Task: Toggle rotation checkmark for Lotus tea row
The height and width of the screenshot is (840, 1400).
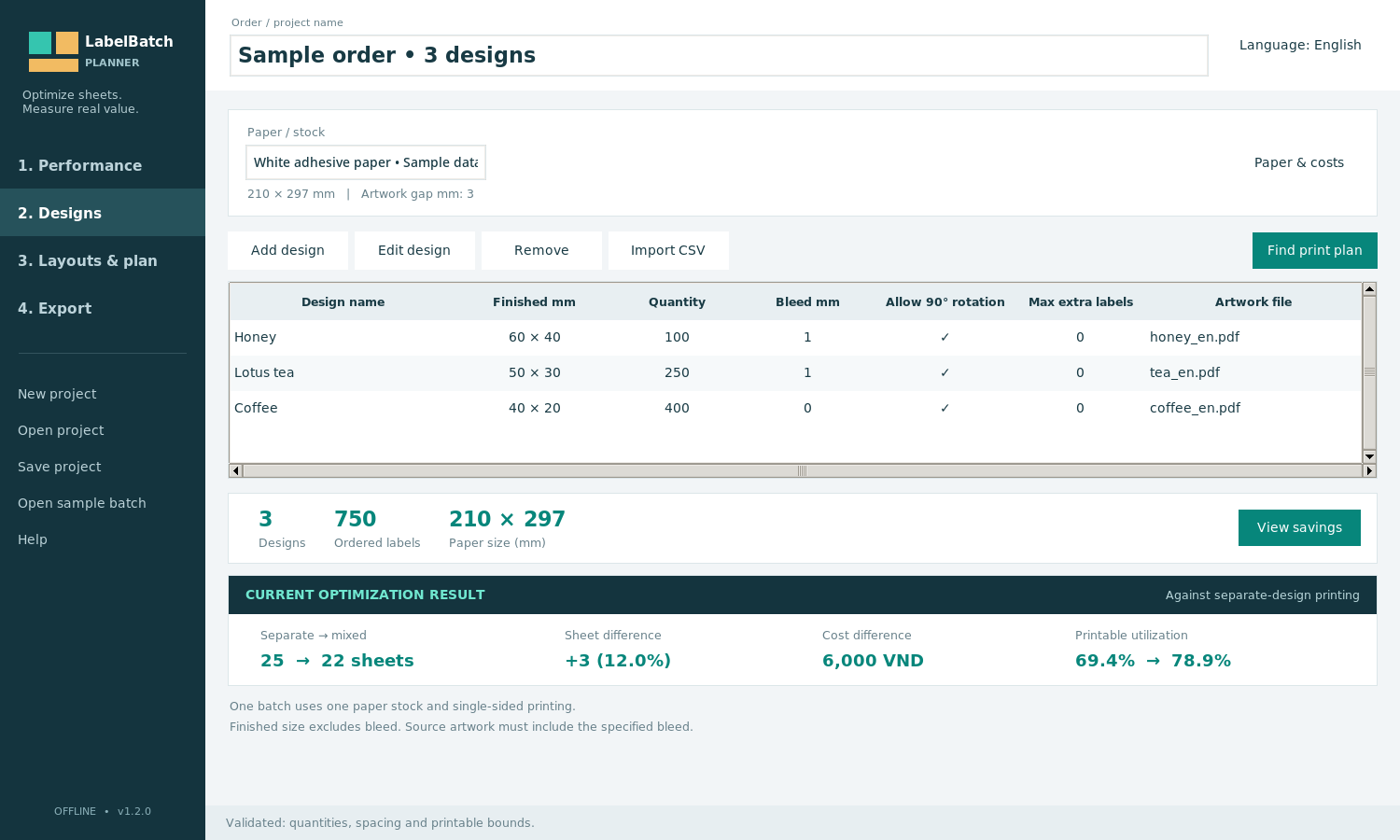Action: pyautogui.click(x=945, y=372)
